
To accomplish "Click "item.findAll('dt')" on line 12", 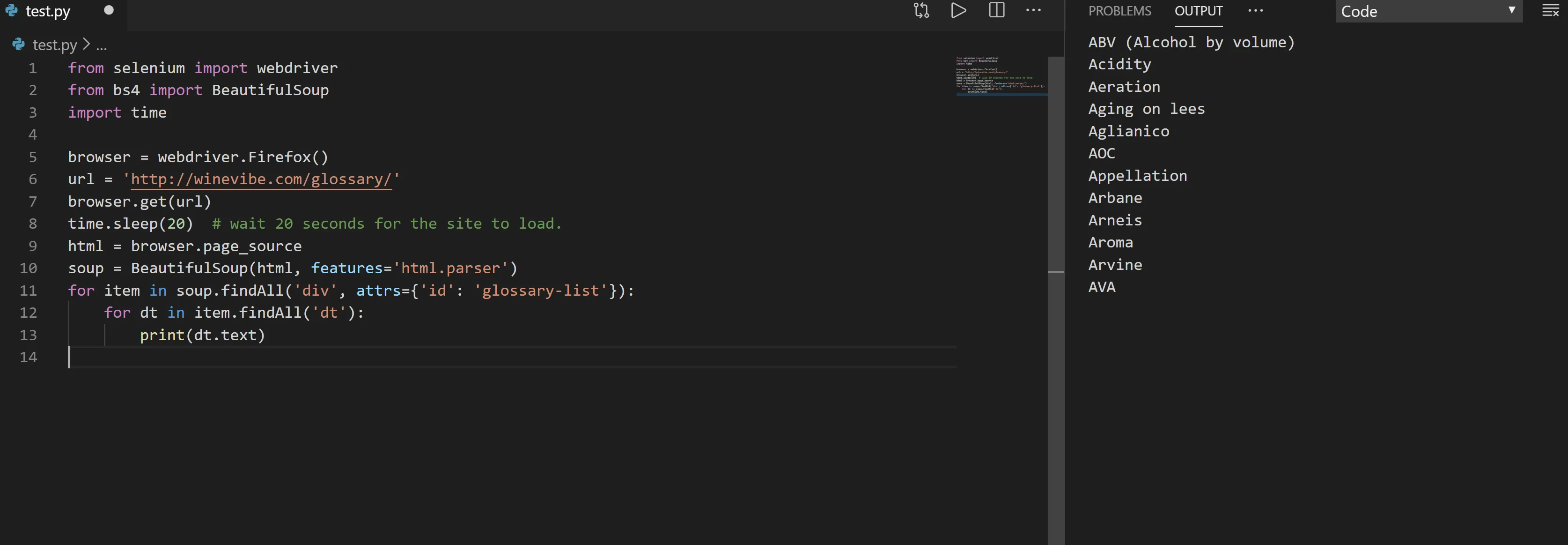I will (274, 313).
